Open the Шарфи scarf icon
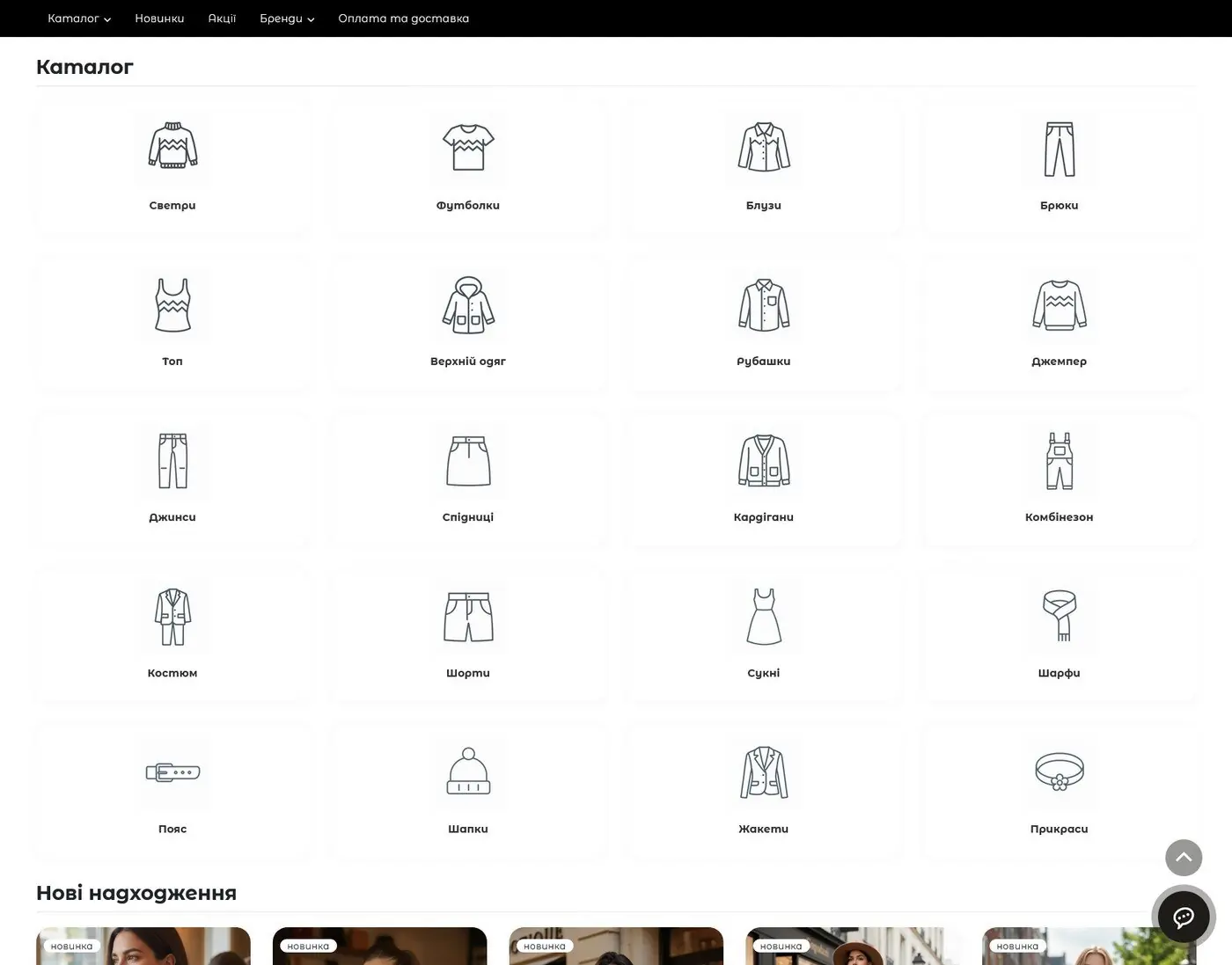Viewport: 1232px width, 965px height. 1059,616
